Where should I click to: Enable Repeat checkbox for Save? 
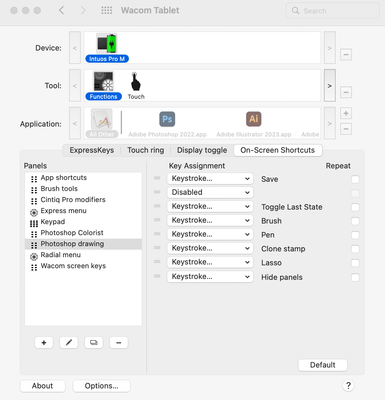355,179
